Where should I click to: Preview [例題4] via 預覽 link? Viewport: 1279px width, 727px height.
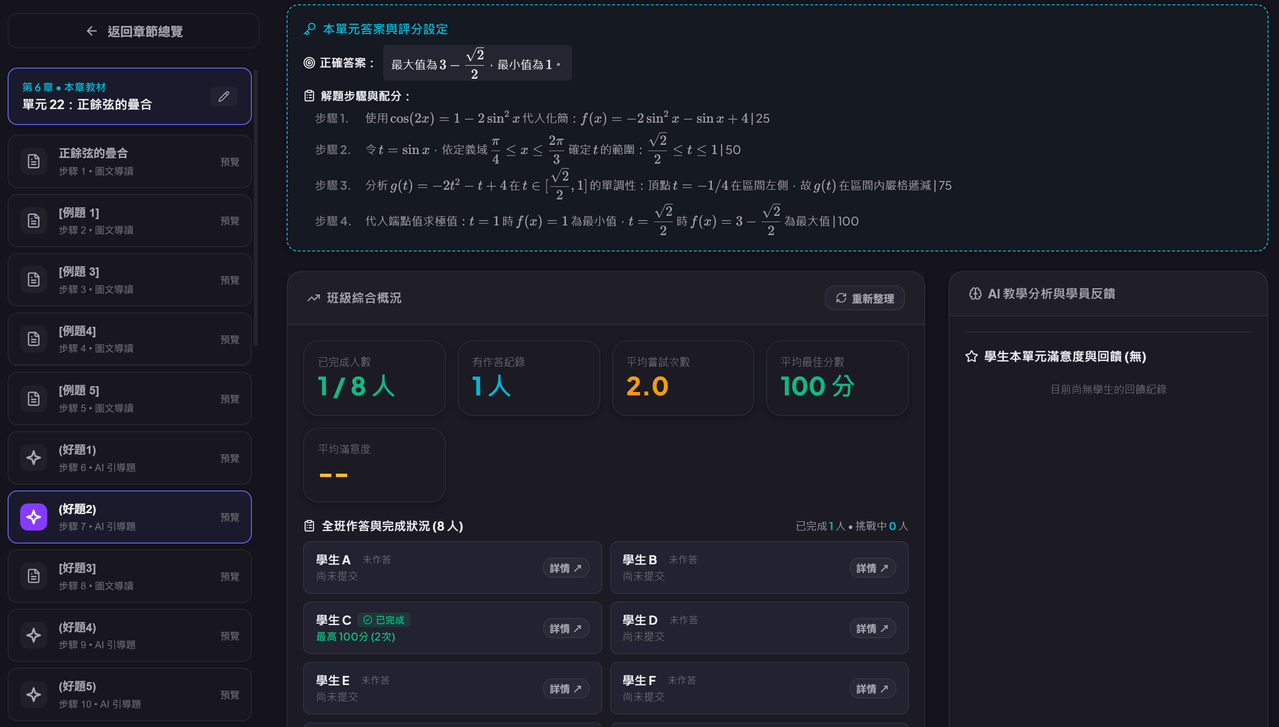pyautogui.click(x=230, y=340)
